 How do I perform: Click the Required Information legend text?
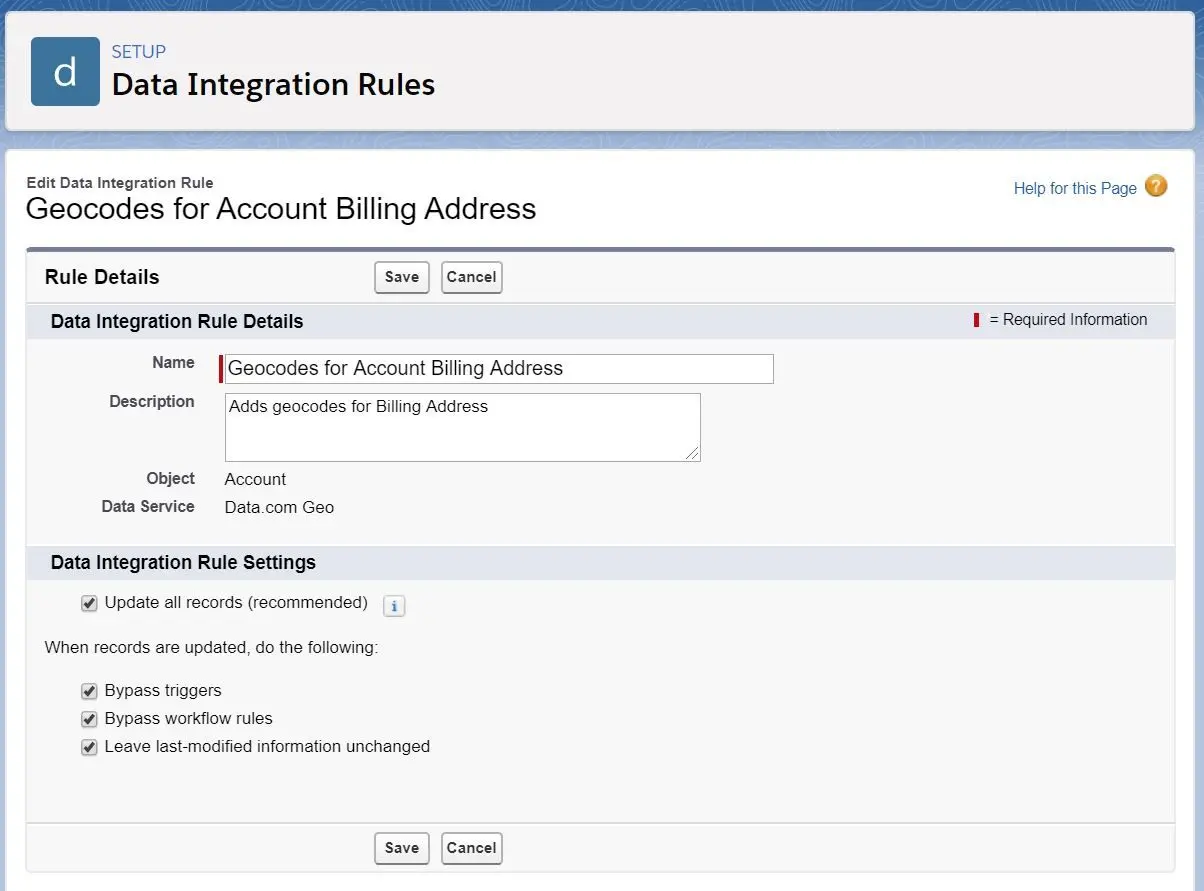pyautogui.click(x=1068, y=320)
